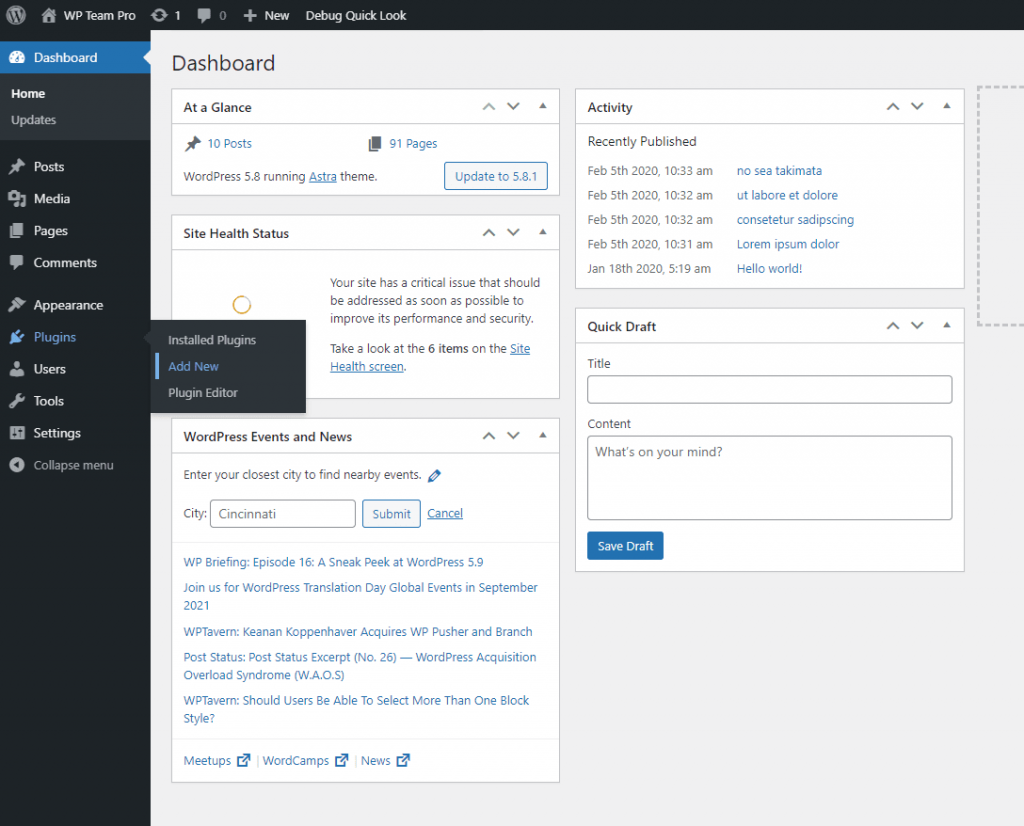The width and height of the screenshot is (1024, 826).
Task: Open WP Briefing Episode 16 news link
Action: (333, 562)
